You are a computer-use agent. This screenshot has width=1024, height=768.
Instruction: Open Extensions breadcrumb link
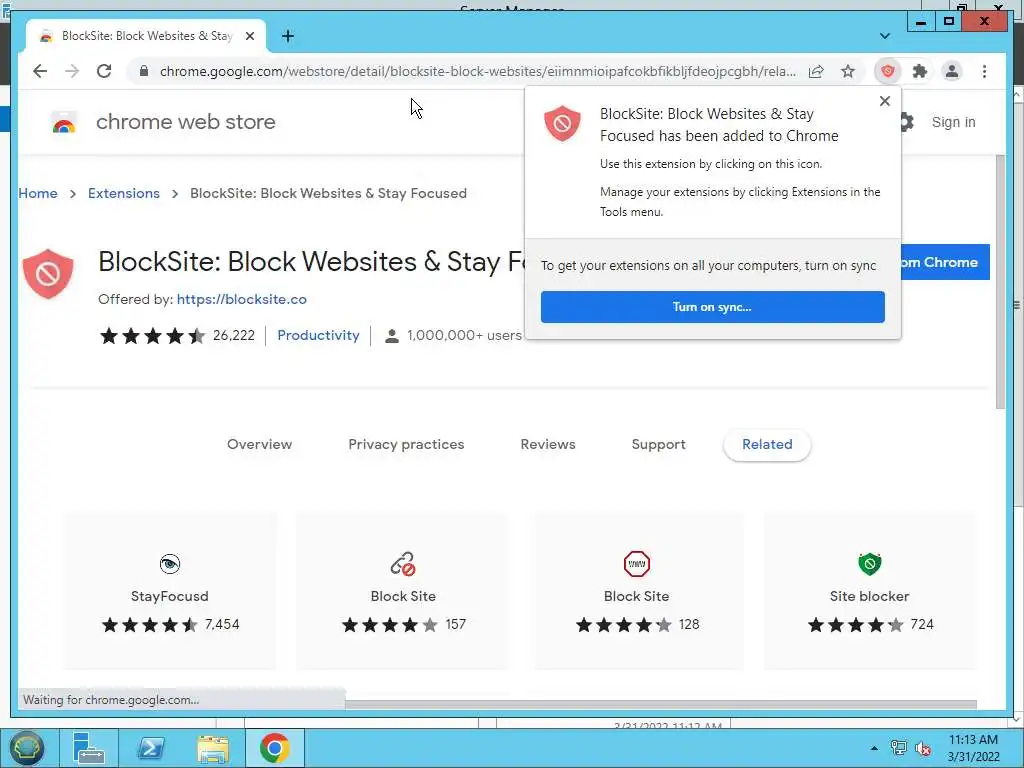coord(124,193)
